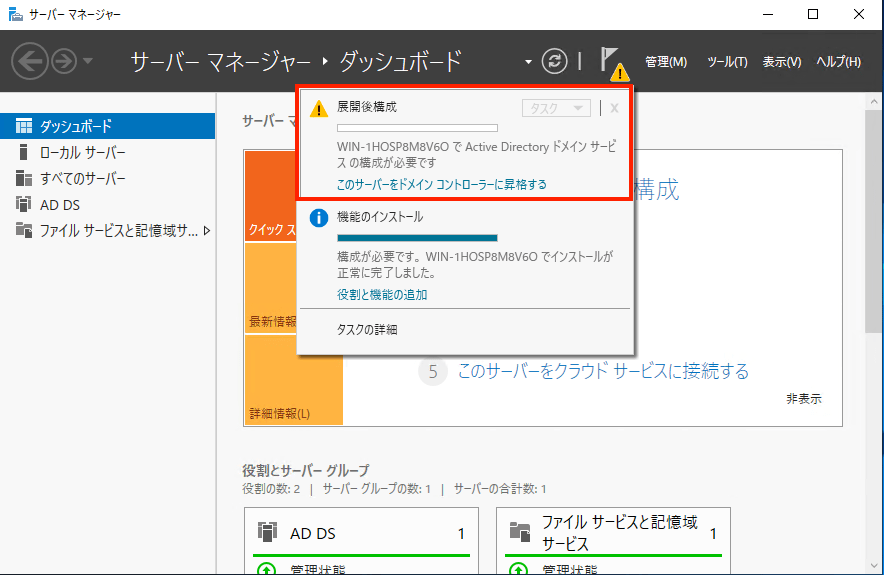
Task: Go back with the back arrow button
Action: pyautogui.click(x=29, y=61)
